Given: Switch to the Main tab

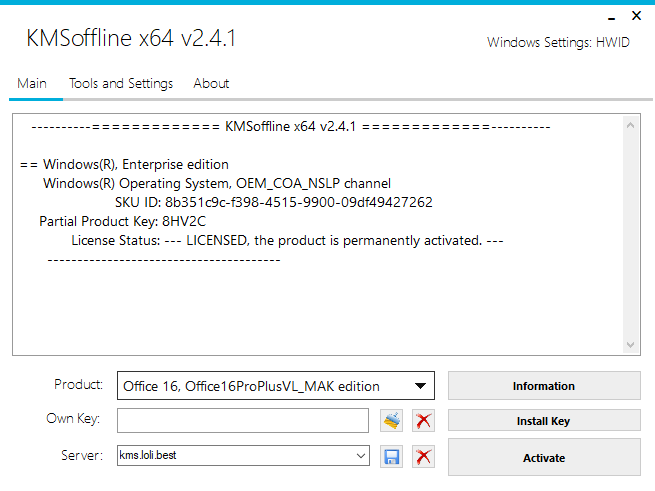Looking at the screenshot, I should [x=32, y=84].
